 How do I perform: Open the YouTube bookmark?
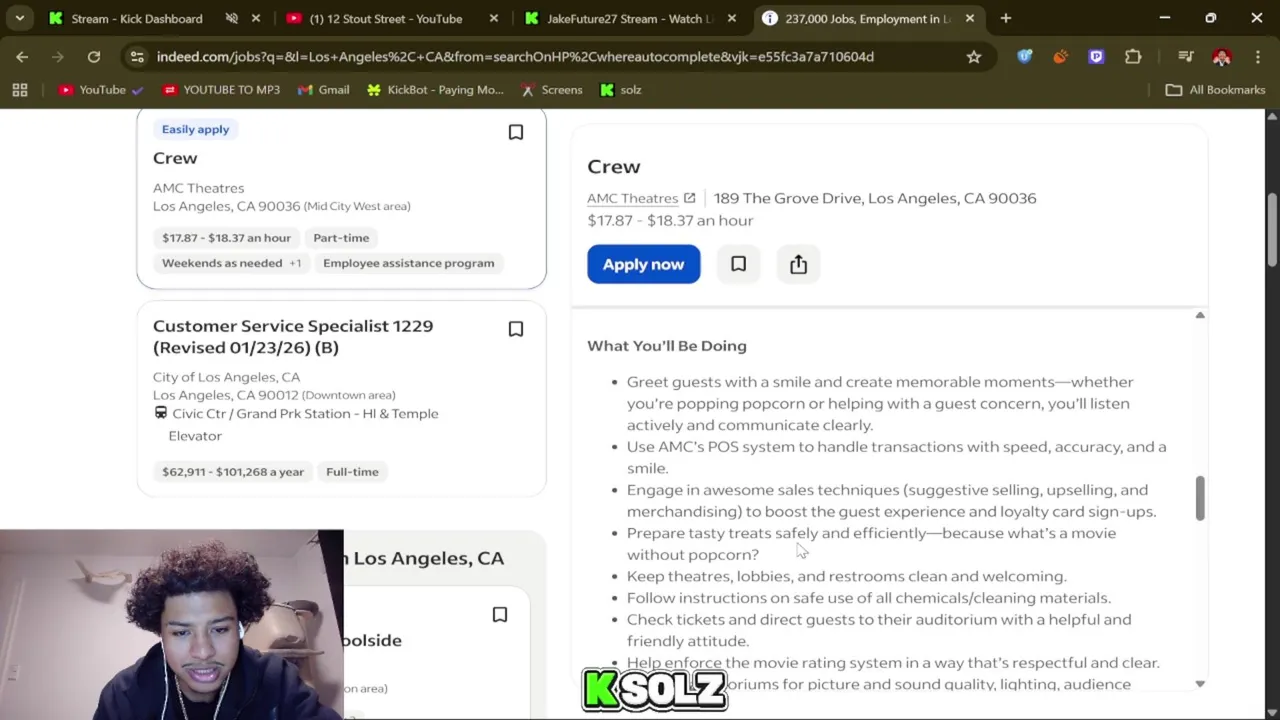point(92,90)
